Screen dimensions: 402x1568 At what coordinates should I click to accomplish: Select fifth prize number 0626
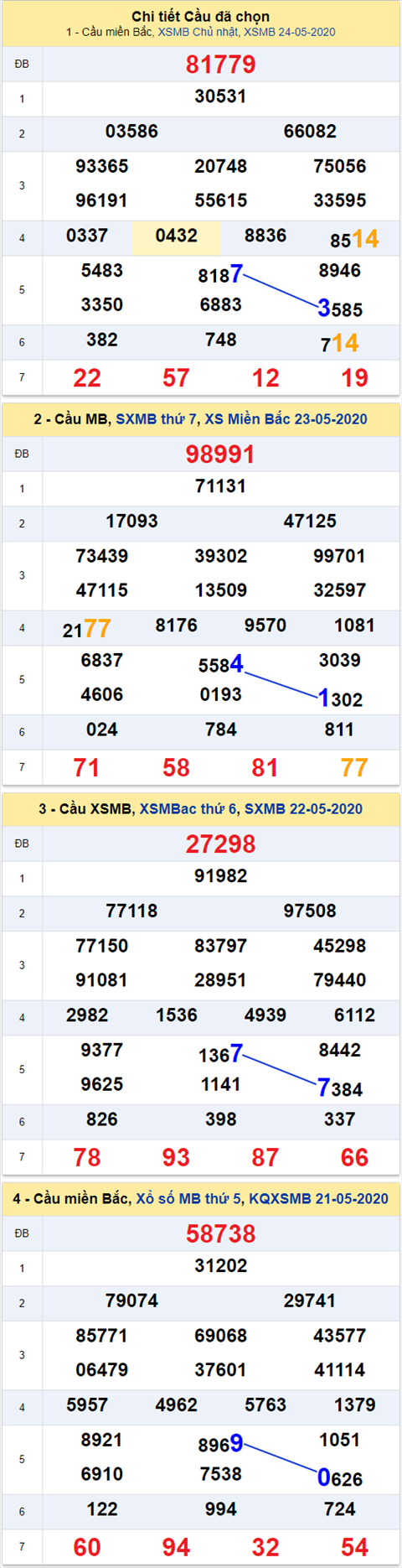[x=340, y=1478]
